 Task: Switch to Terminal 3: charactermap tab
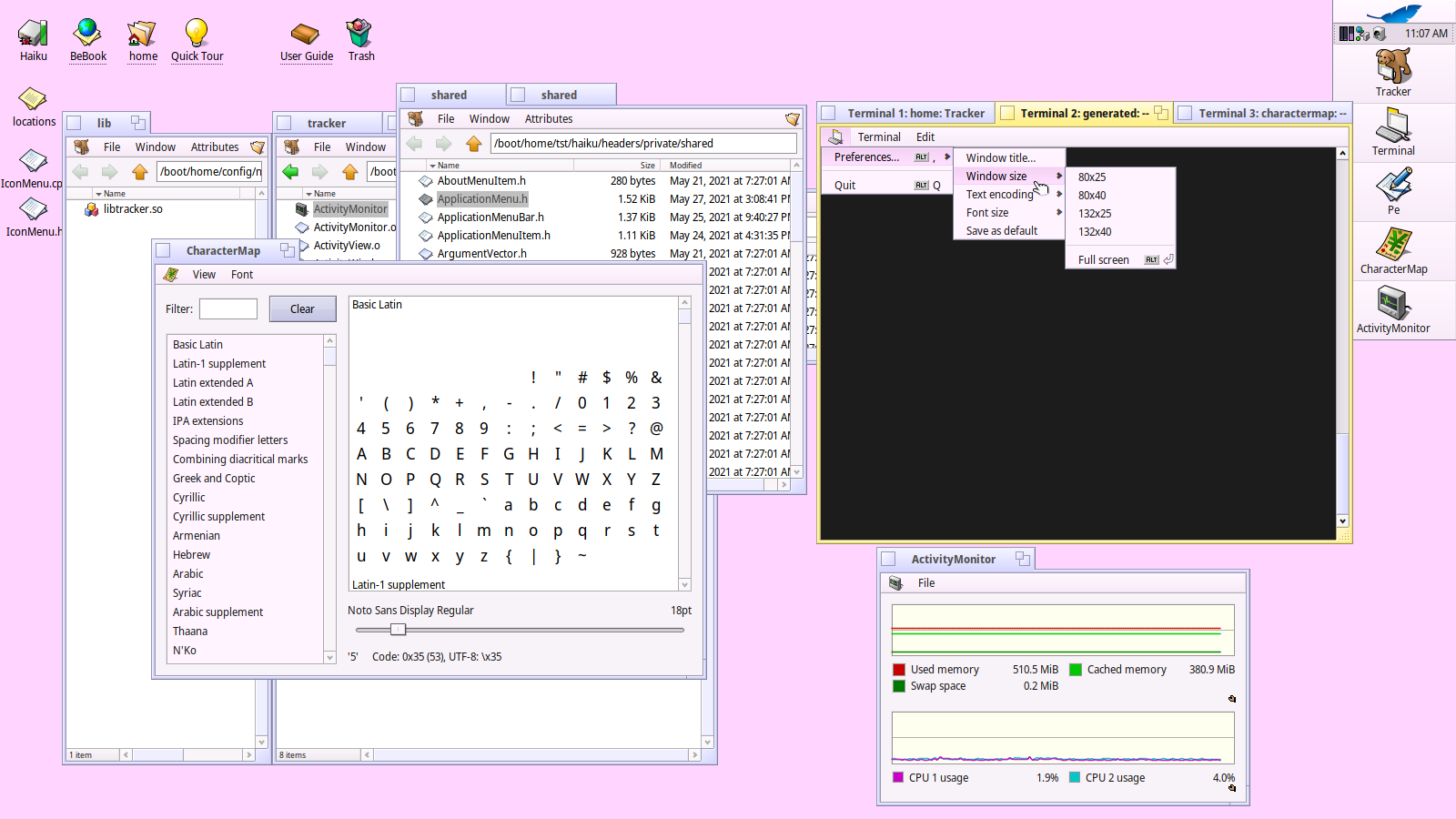(1267, 114)
